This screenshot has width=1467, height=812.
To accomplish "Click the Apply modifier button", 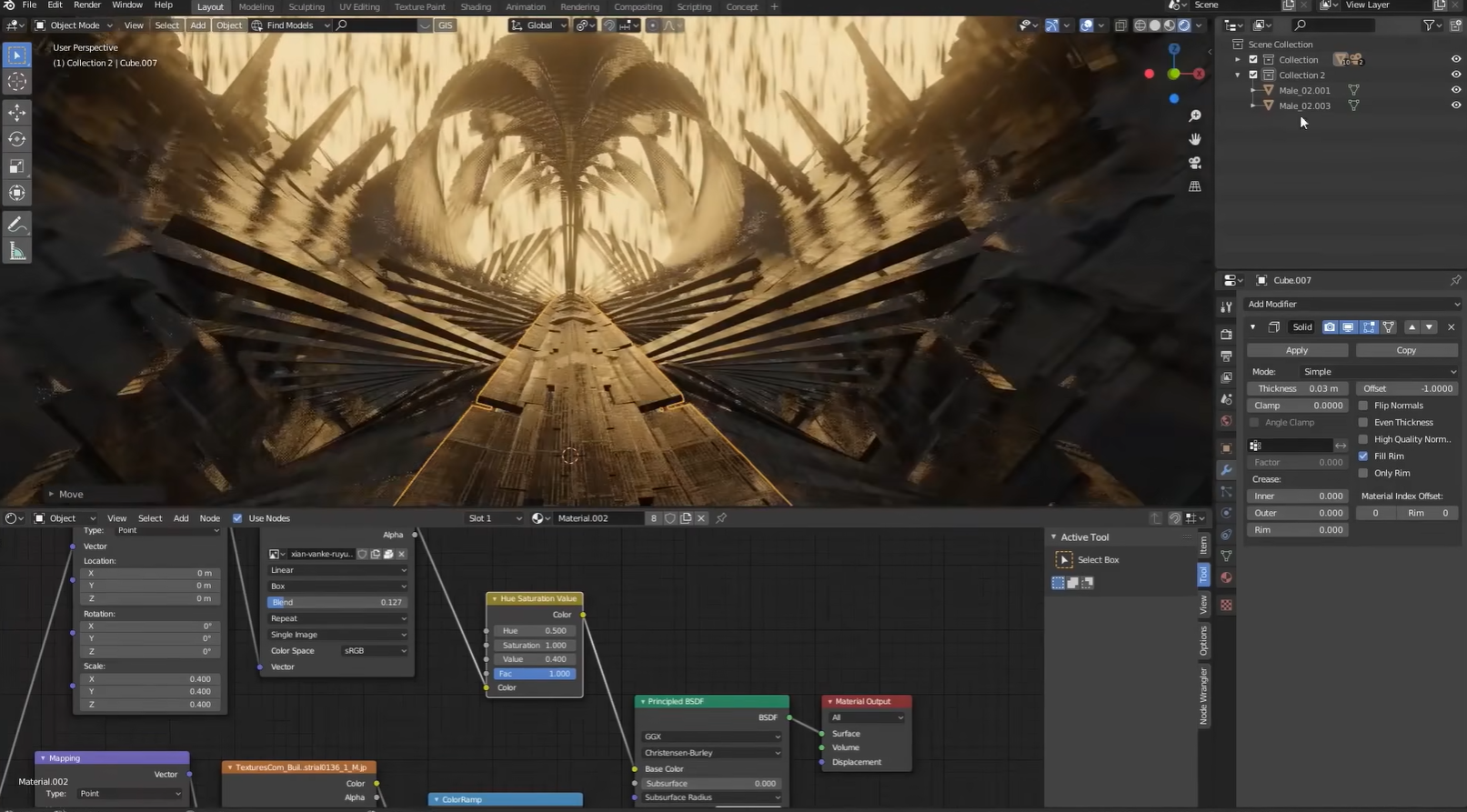I will click(x=1297, y=350).
